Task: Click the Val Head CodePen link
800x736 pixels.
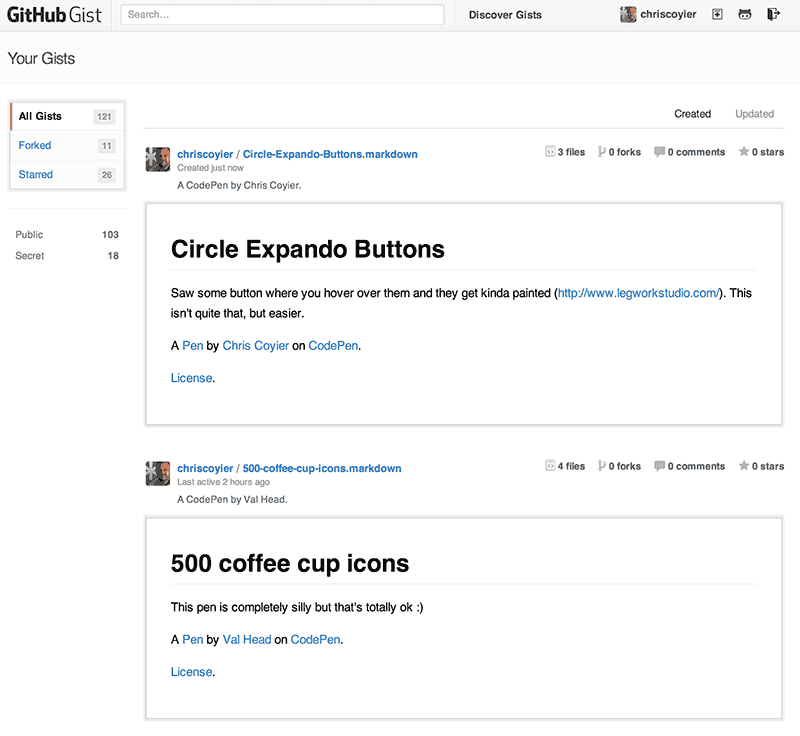Action: 246,639
